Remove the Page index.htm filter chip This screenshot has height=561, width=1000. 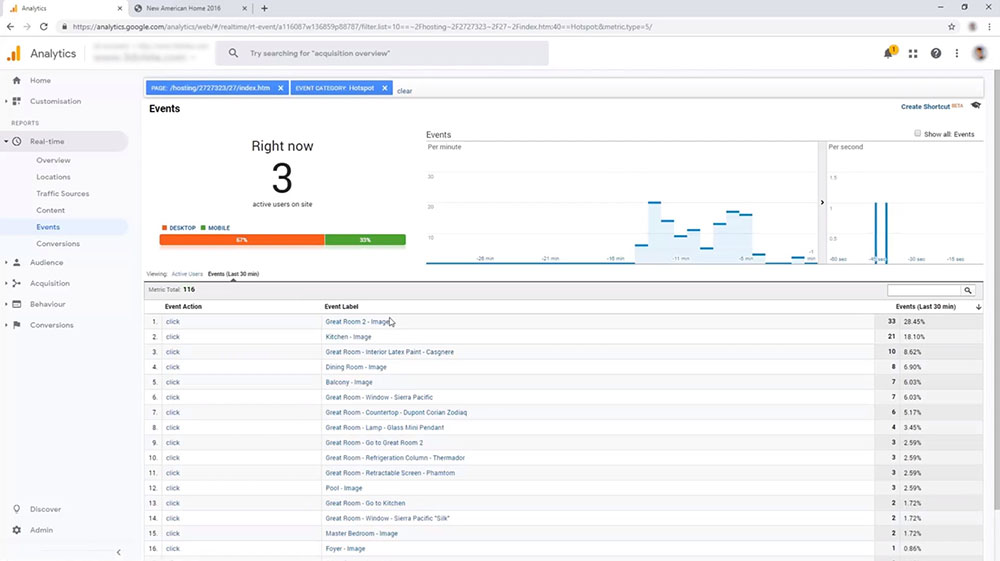[280, 88]
